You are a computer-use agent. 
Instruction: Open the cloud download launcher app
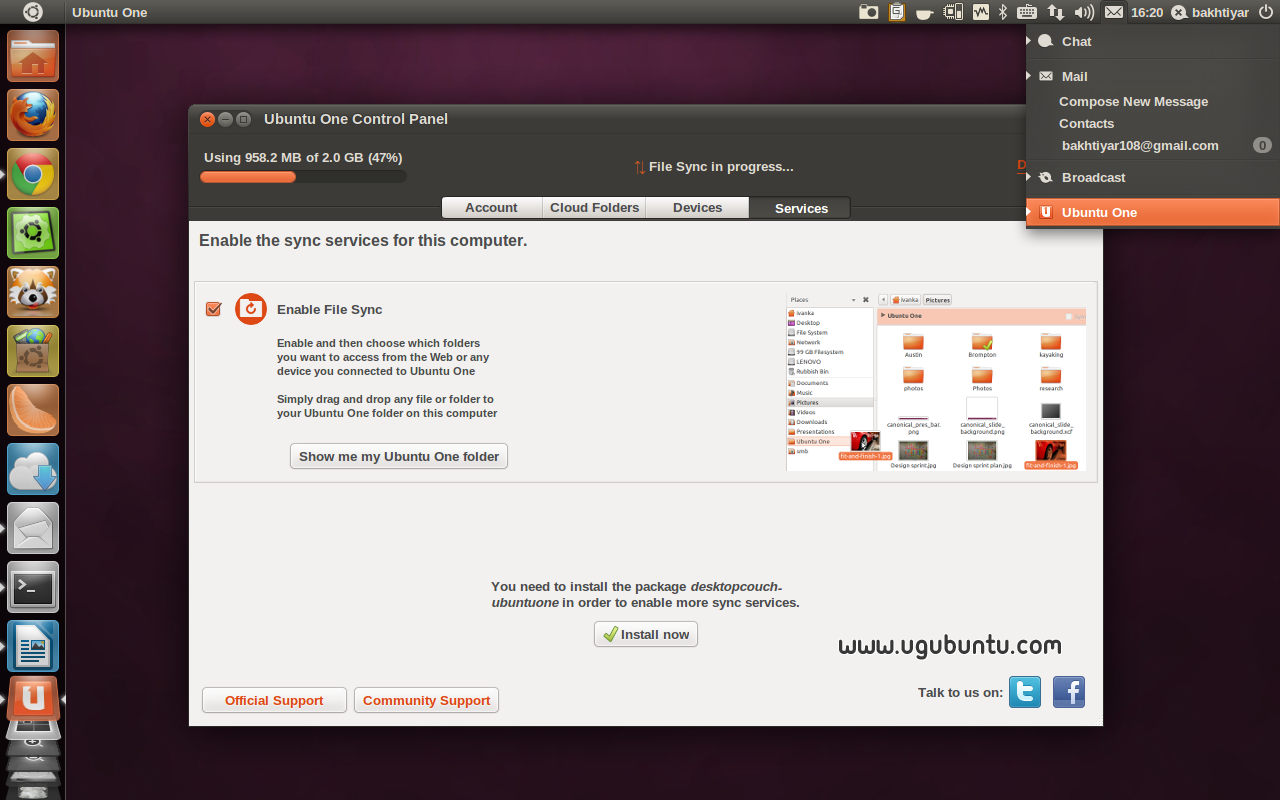click(x=33, y=469)
